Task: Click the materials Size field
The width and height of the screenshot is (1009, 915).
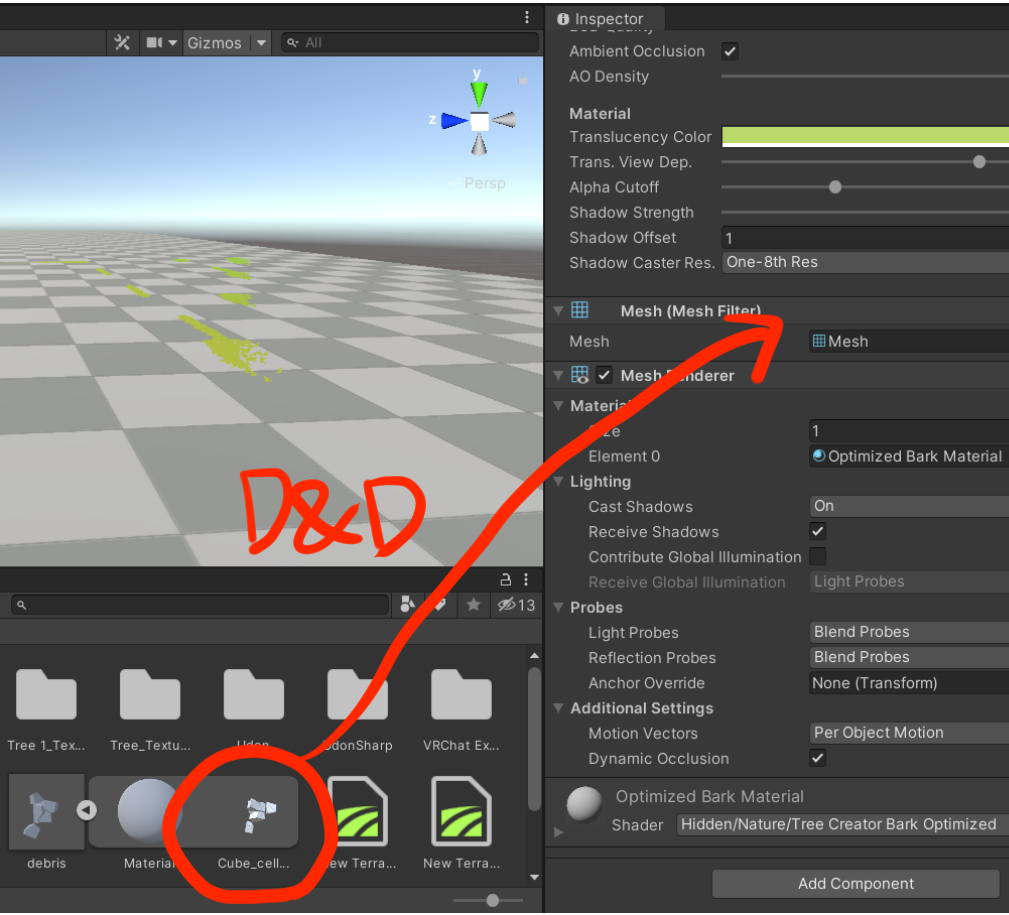Action: point(908,430)
